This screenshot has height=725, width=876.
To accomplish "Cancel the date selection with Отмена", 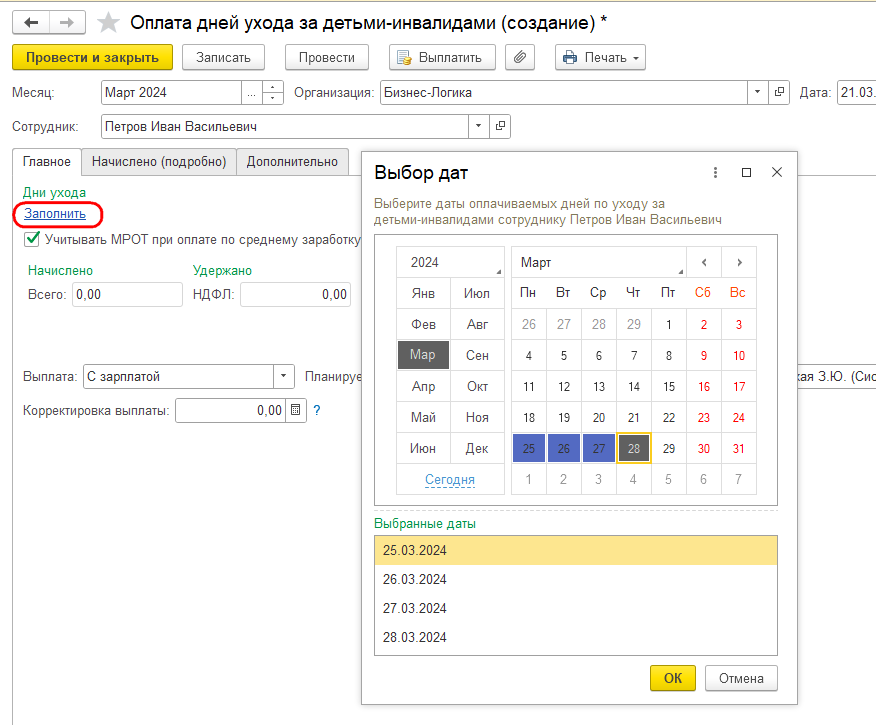I will (x=741, y=678).
